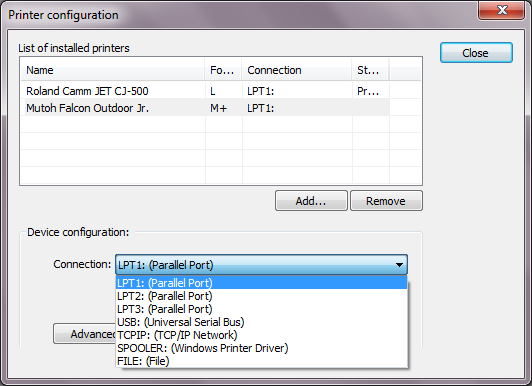This screenshot has height=386, width=532.
Task: Click the Fo... column header
Action: click(224, 70)
